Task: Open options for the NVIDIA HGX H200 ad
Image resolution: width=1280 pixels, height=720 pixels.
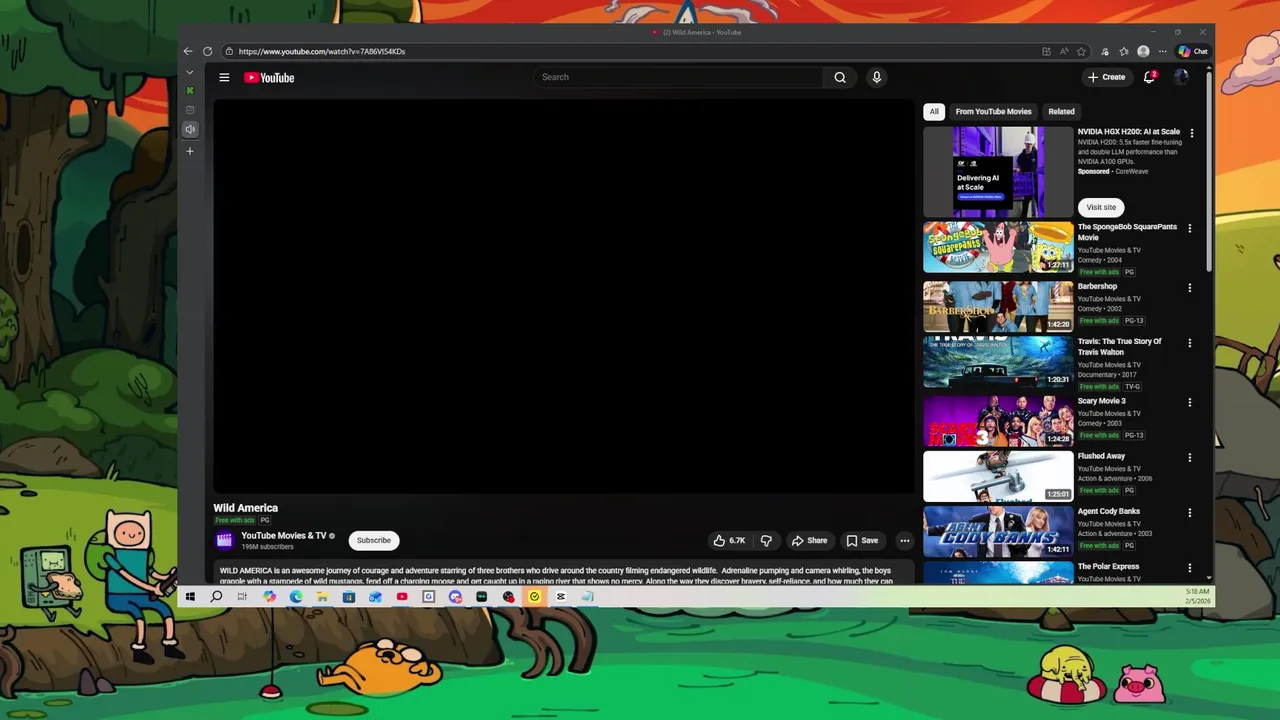Action: [x=1191, y=132]
